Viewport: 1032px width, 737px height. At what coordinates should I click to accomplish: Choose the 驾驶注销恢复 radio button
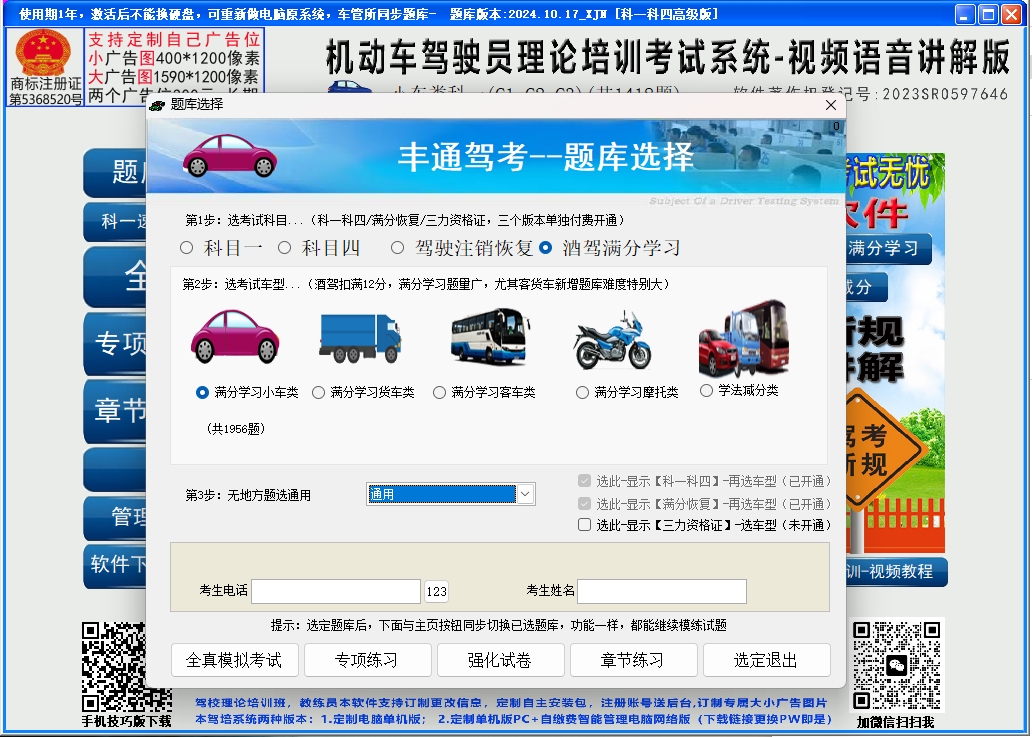click(x=398, y=247)
